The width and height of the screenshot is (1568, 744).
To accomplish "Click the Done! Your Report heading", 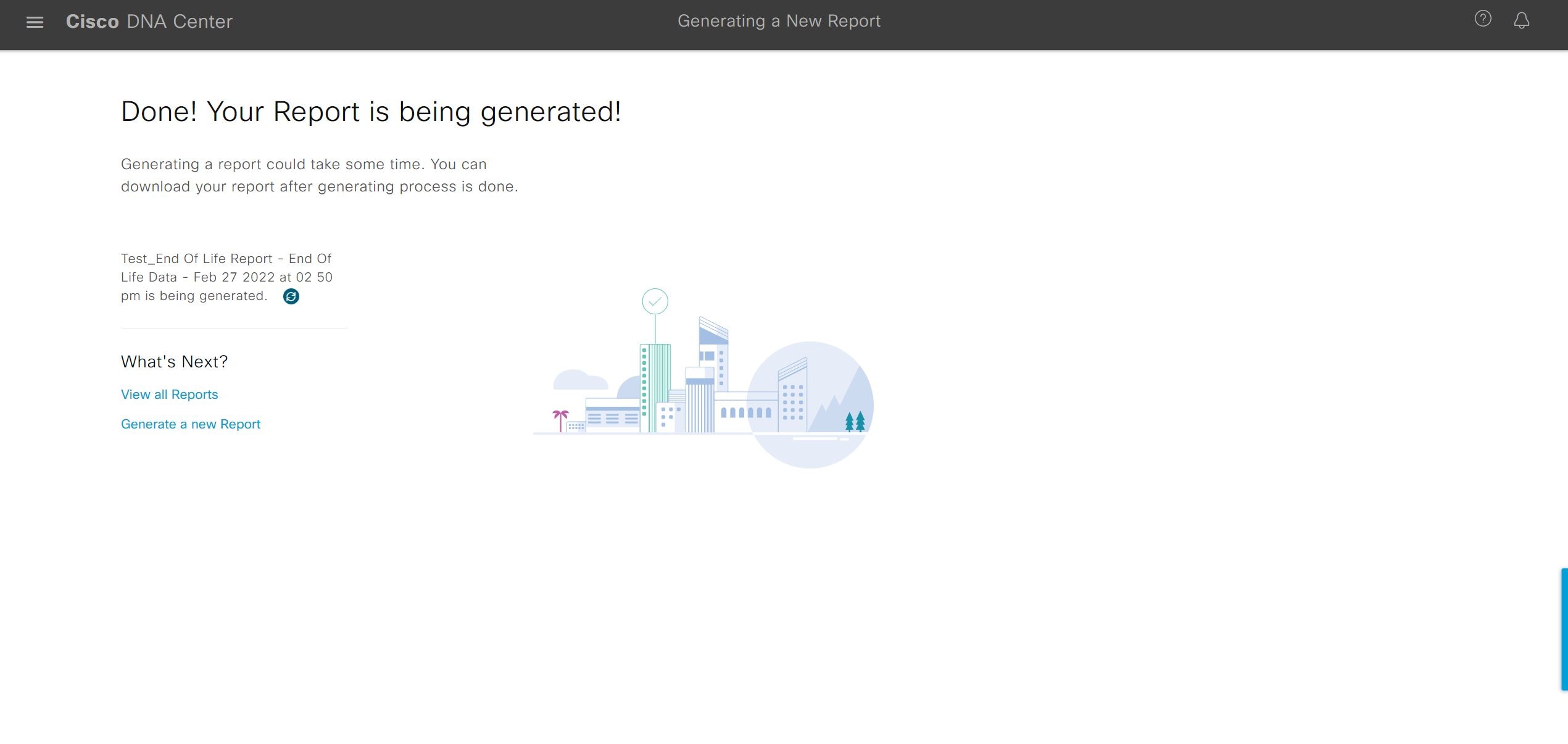I will [371, 112].
